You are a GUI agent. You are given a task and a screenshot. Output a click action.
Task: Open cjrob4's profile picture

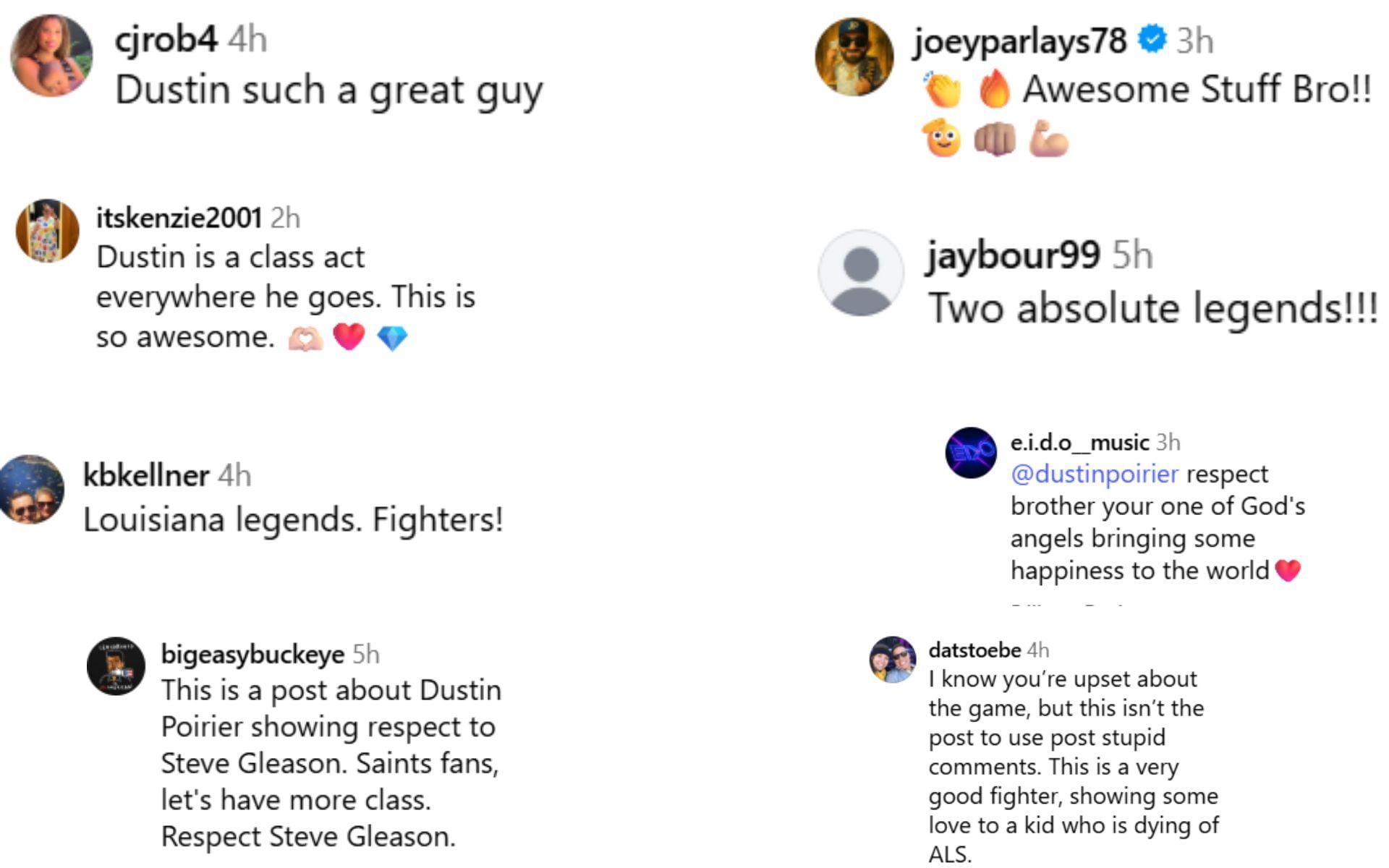(51, 55)
